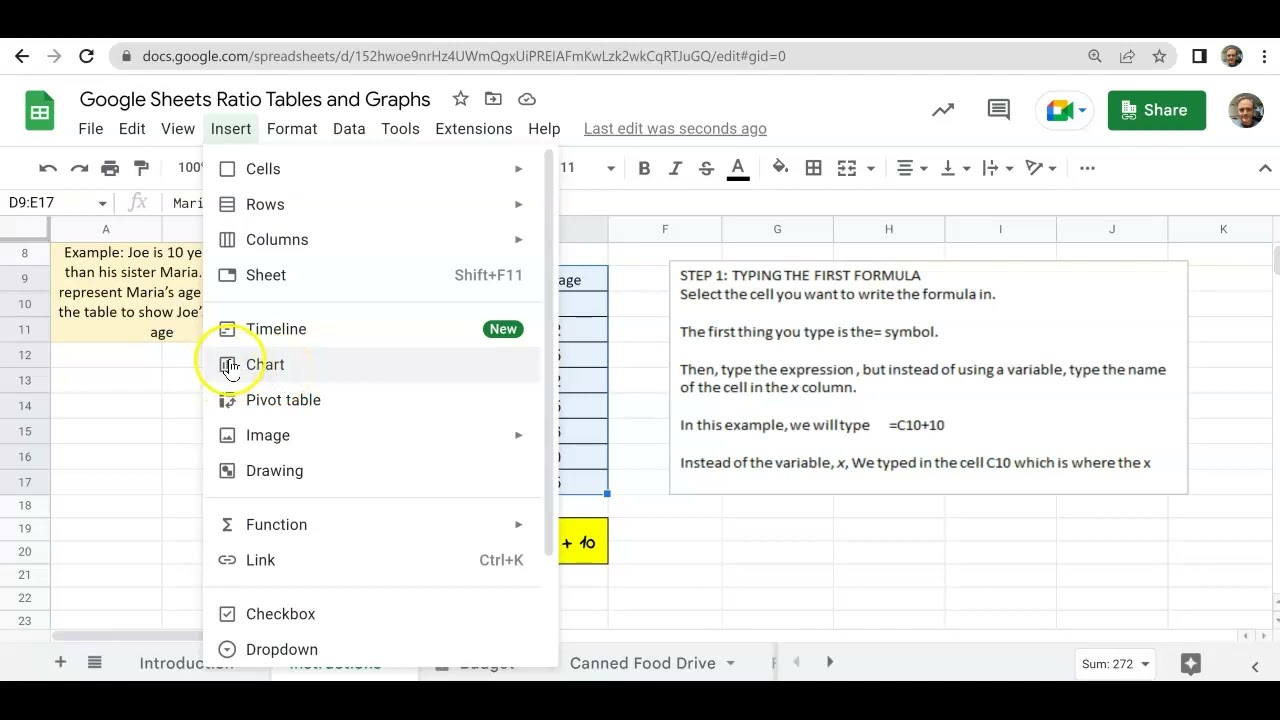Open the fill color picker
This screenshot has height=720, width=1280.
coord(780,168)
